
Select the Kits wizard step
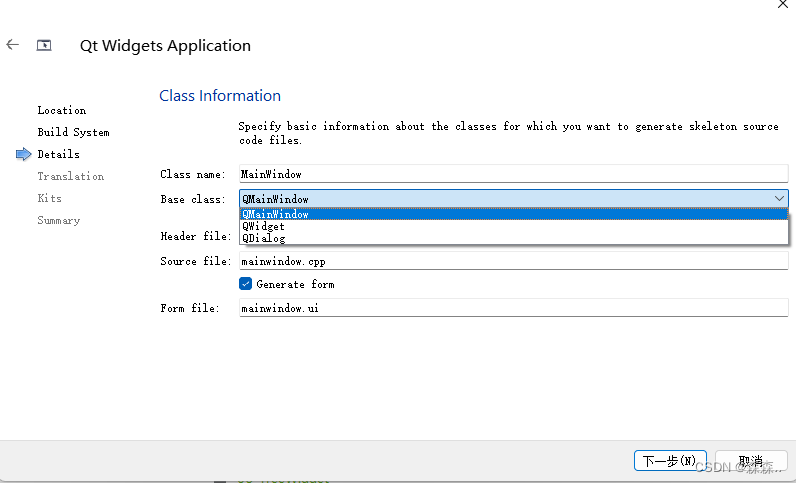(49, 198)
